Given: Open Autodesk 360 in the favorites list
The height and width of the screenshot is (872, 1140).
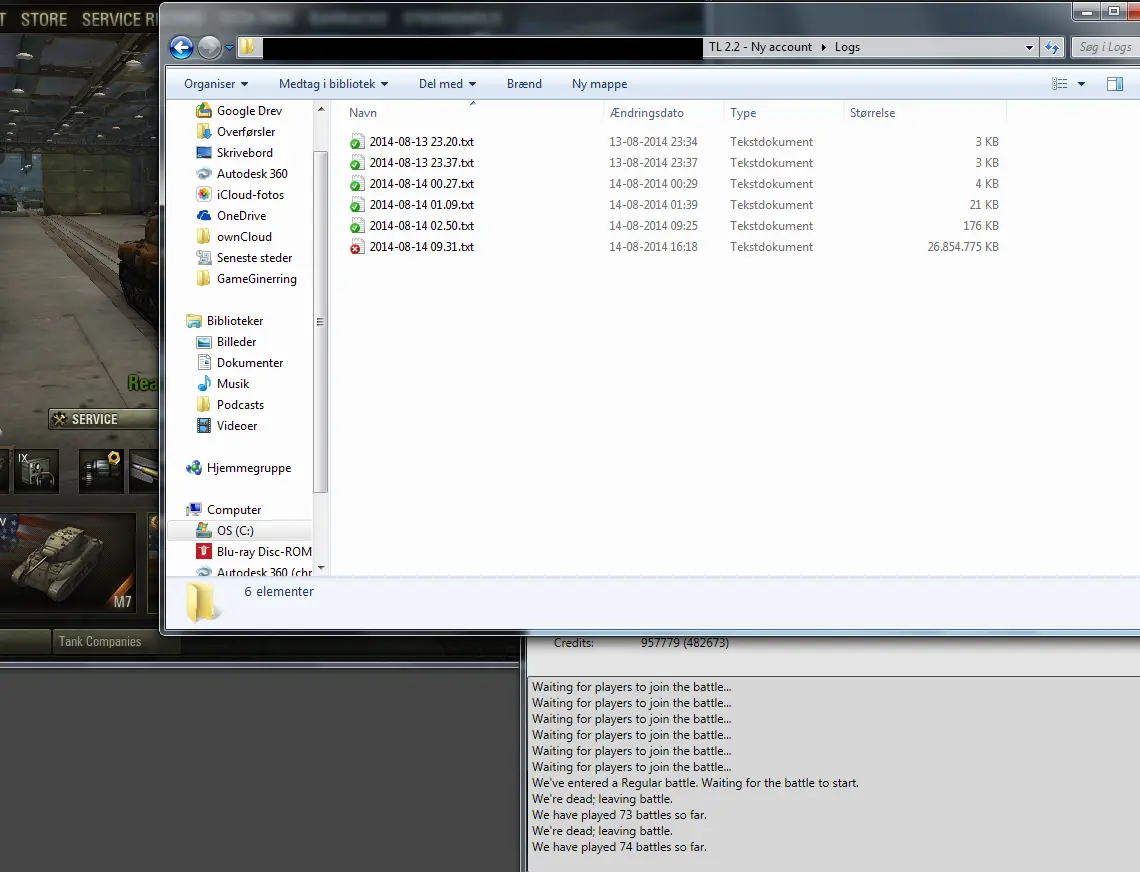Looking at the screenshot, I should click(252, 174).
